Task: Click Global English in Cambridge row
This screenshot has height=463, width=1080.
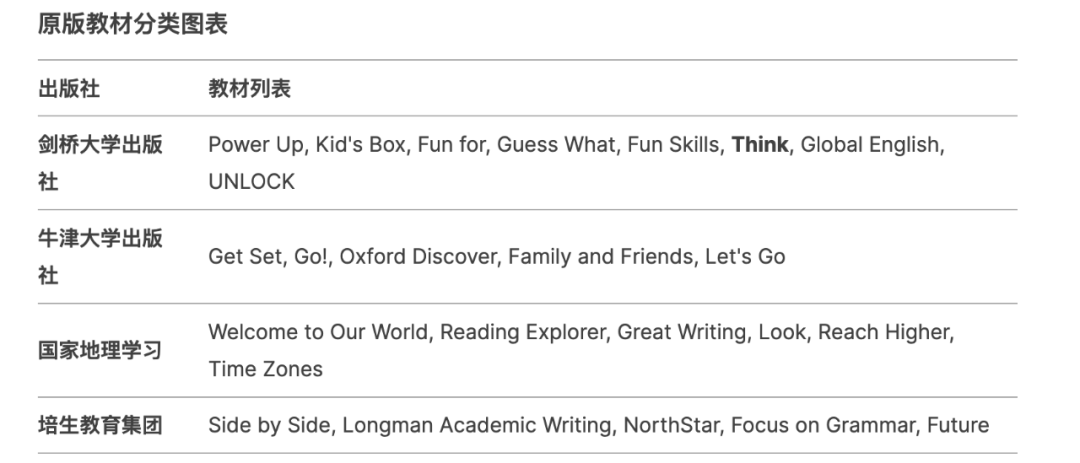Action: [x=870, y=145]
